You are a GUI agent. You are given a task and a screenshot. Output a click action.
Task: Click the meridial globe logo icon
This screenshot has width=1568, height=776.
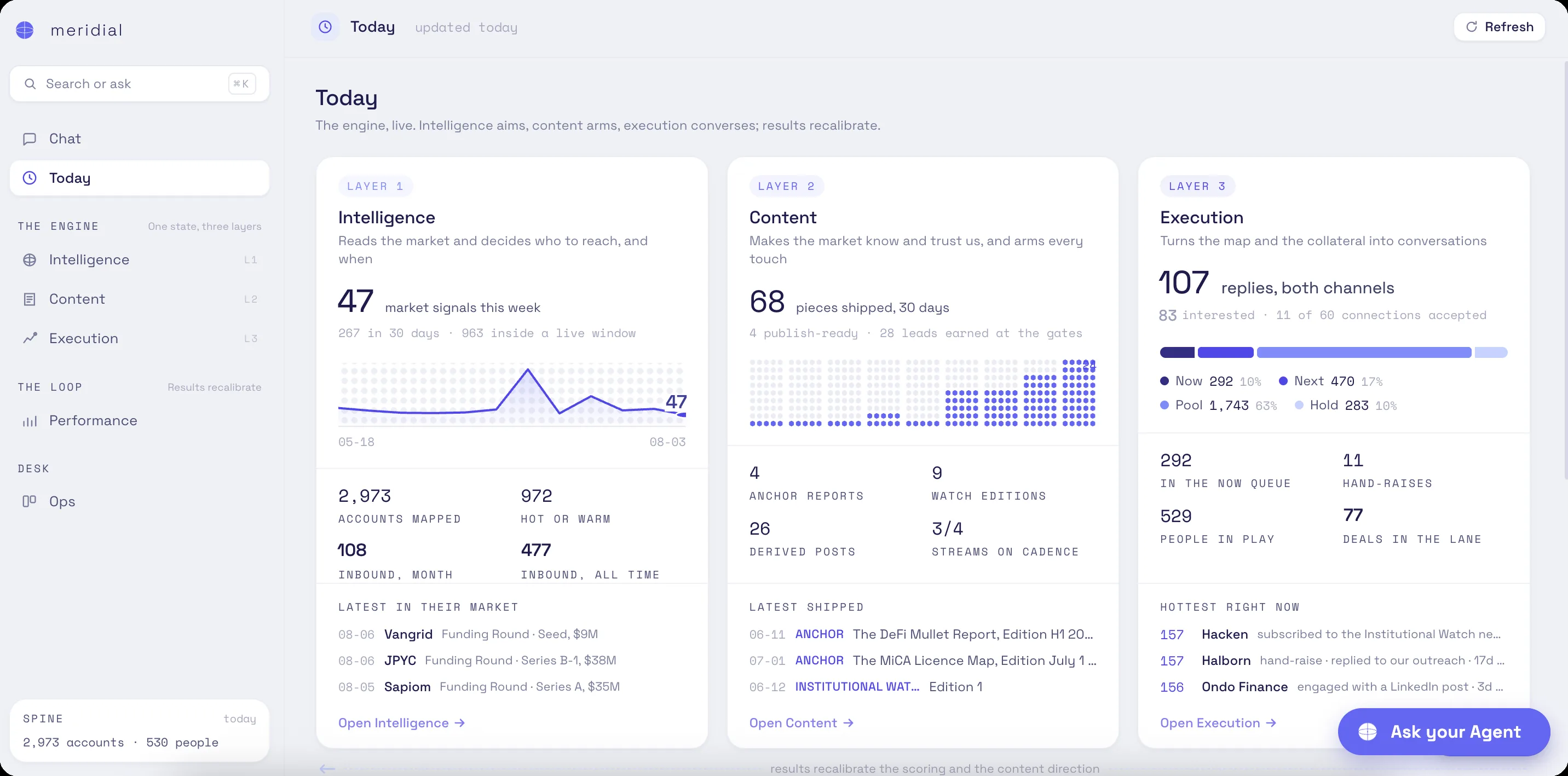tap(25, 30)
